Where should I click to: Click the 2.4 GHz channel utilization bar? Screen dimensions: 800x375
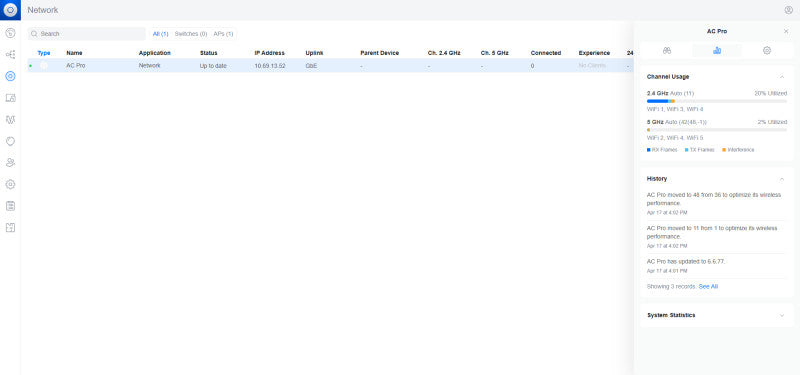[717, 101]
